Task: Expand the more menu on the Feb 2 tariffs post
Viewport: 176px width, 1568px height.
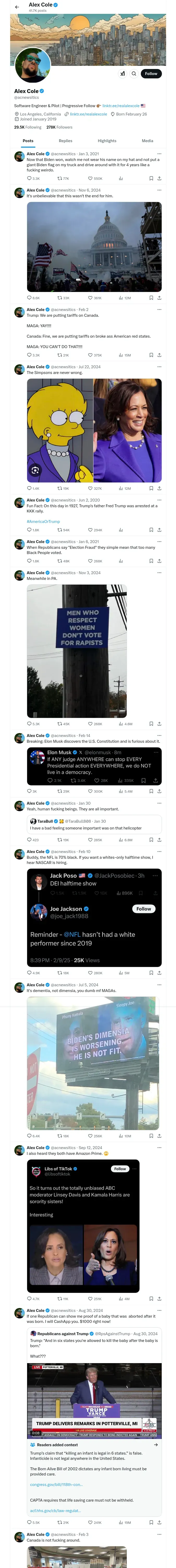Action: [x=160, y=310]
